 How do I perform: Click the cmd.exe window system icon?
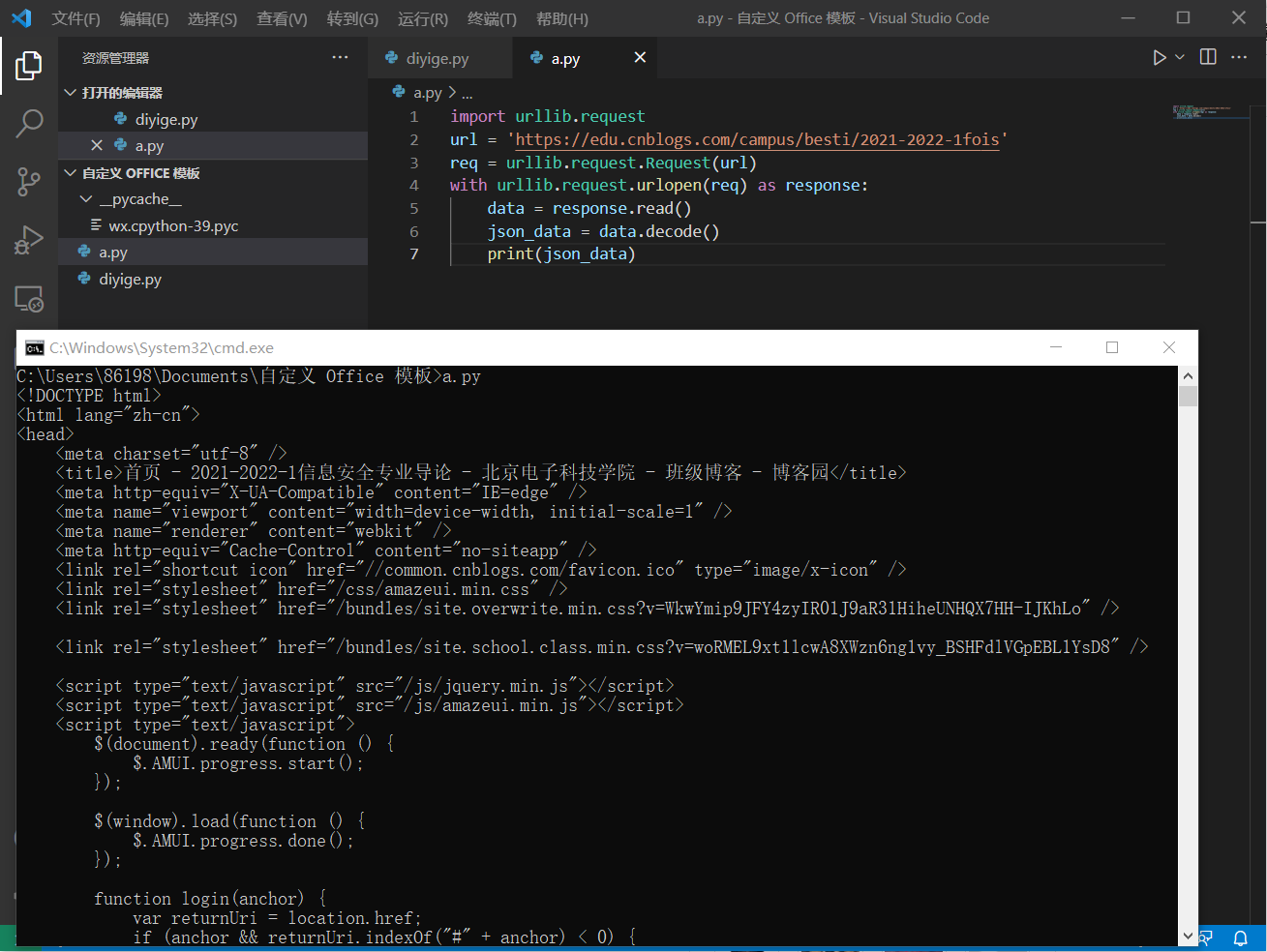pos(35,348)
